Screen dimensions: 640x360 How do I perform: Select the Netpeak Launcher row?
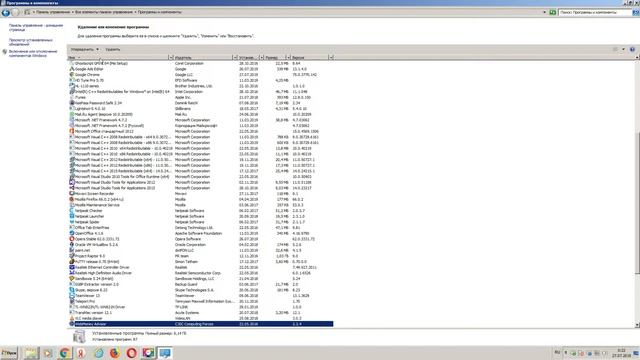200,216
